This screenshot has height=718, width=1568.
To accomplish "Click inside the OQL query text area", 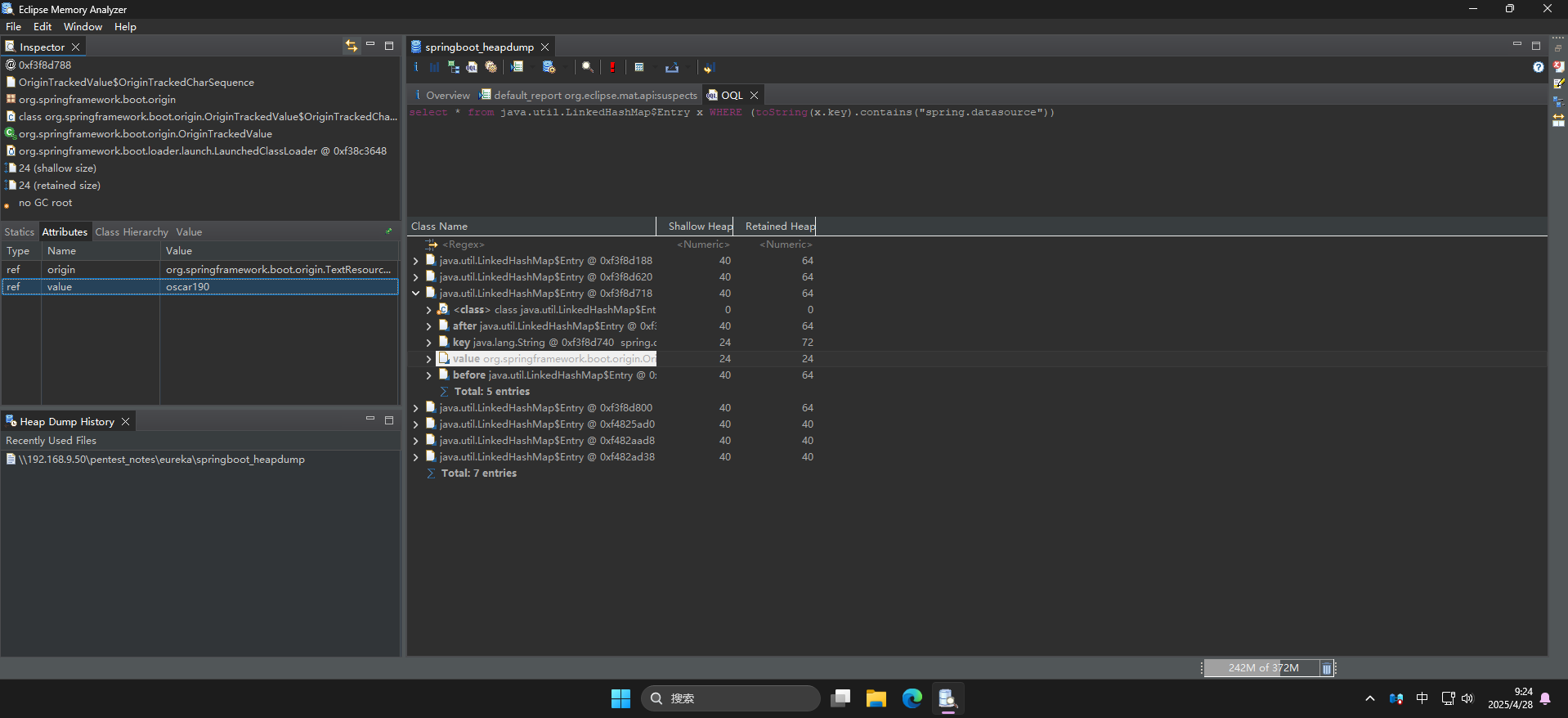I will coord(977,159).
